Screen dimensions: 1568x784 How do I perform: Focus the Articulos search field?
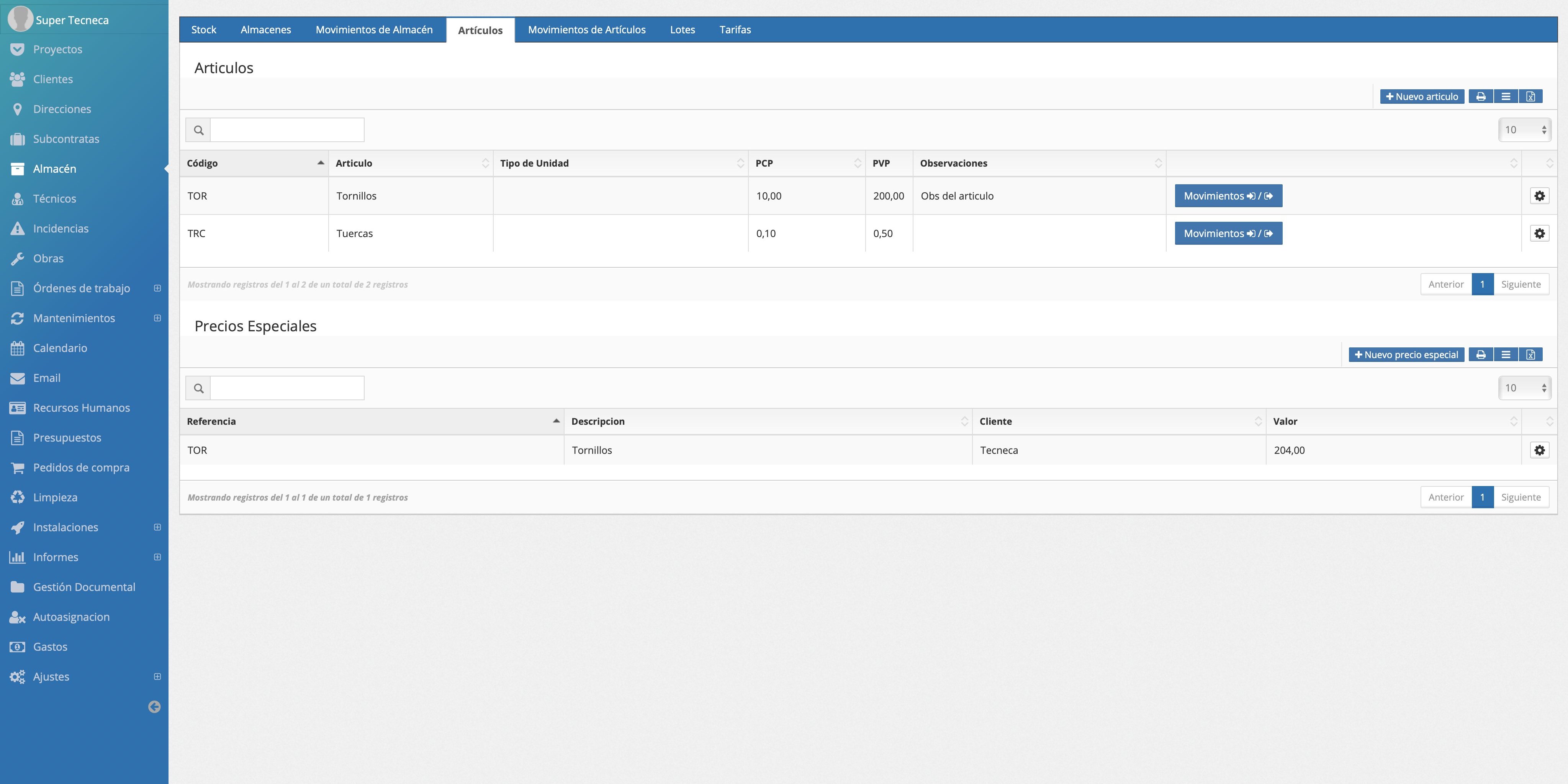(x=287, y=130)
